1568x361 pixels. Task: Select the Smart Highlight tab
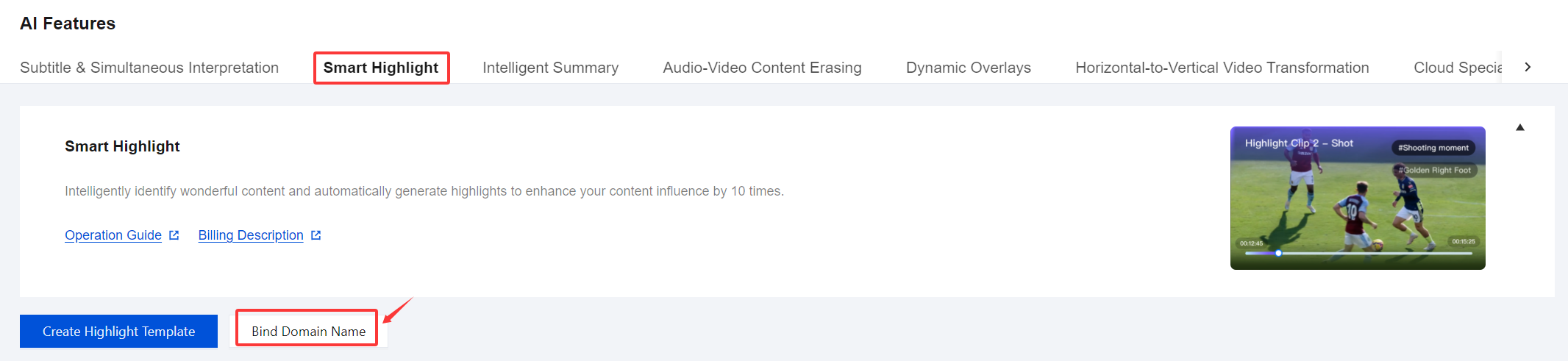tap(381, 68)
